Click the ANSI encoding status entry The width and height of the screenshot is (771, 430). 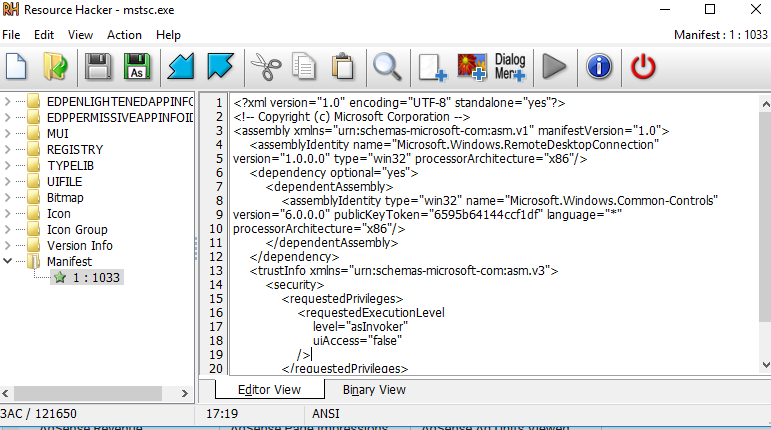[326, 414]
